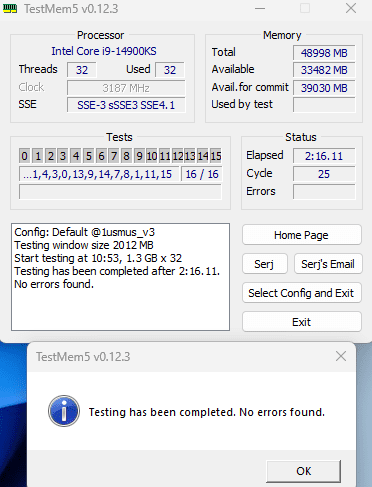Screen dimensions: 372x487
Task: Click log line Config: Default @1usmus_v3
Action: [85, 232]
